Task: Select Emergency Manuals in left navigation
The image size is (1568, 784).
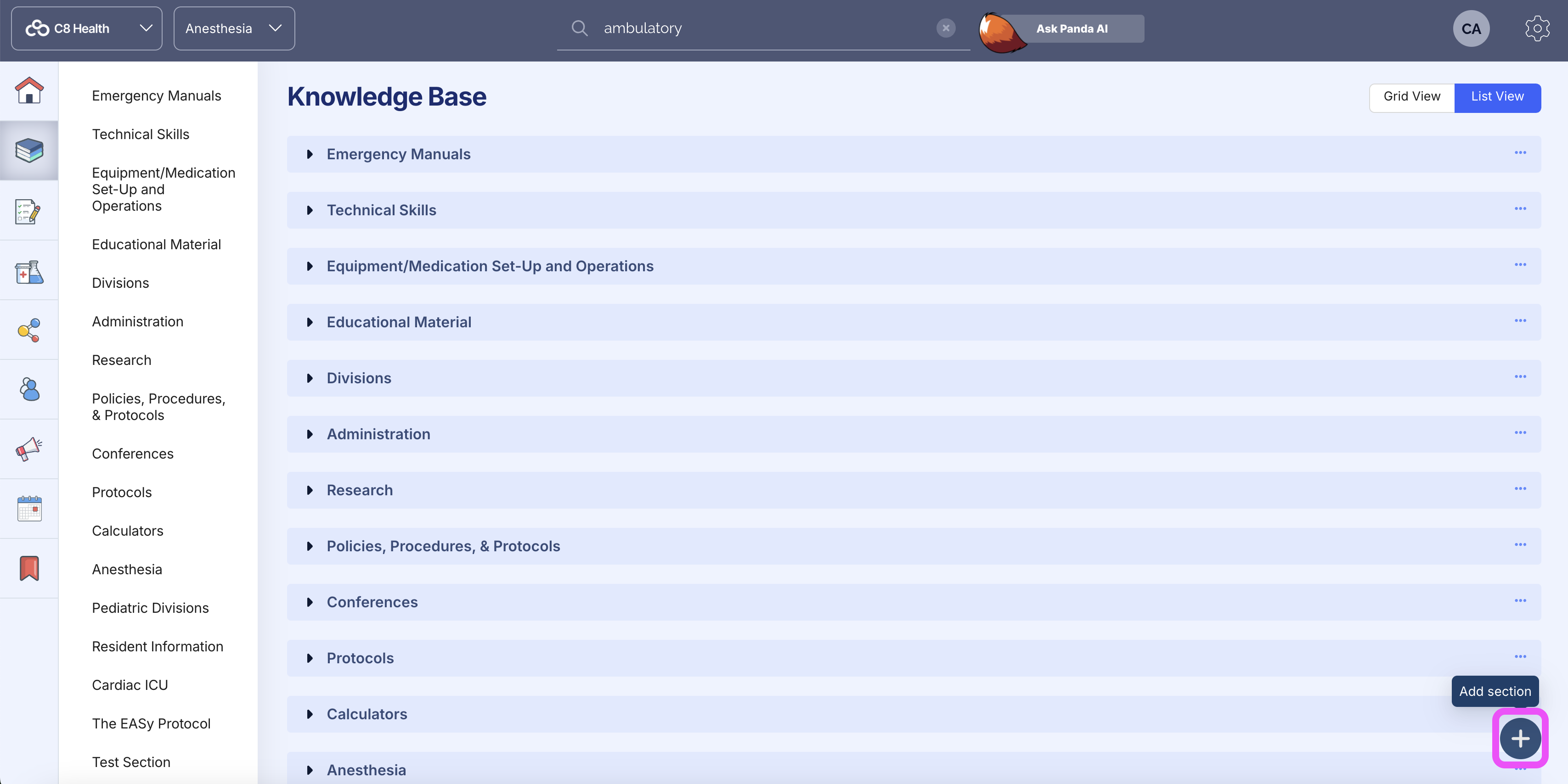Action: [x=157, y=95]
